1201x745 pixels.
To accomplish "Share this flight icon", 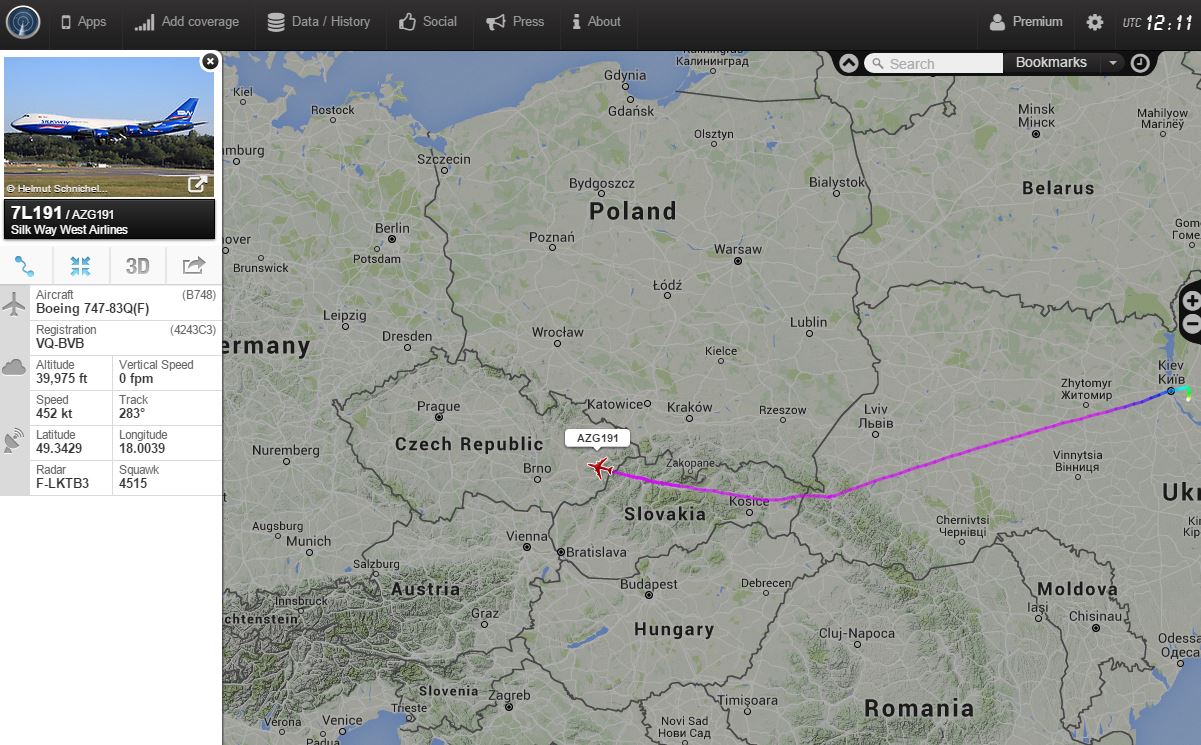I will tap(193, 265).
